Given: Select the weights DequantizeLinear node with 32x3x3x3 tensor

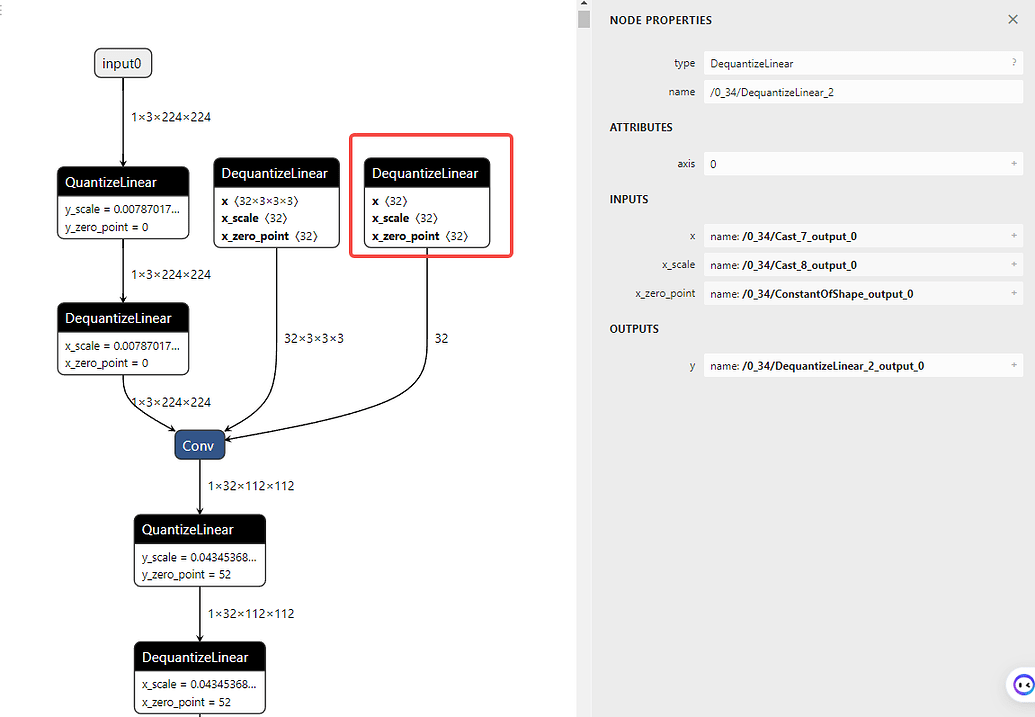Looking at the screenshot, I should click(276, 200).
